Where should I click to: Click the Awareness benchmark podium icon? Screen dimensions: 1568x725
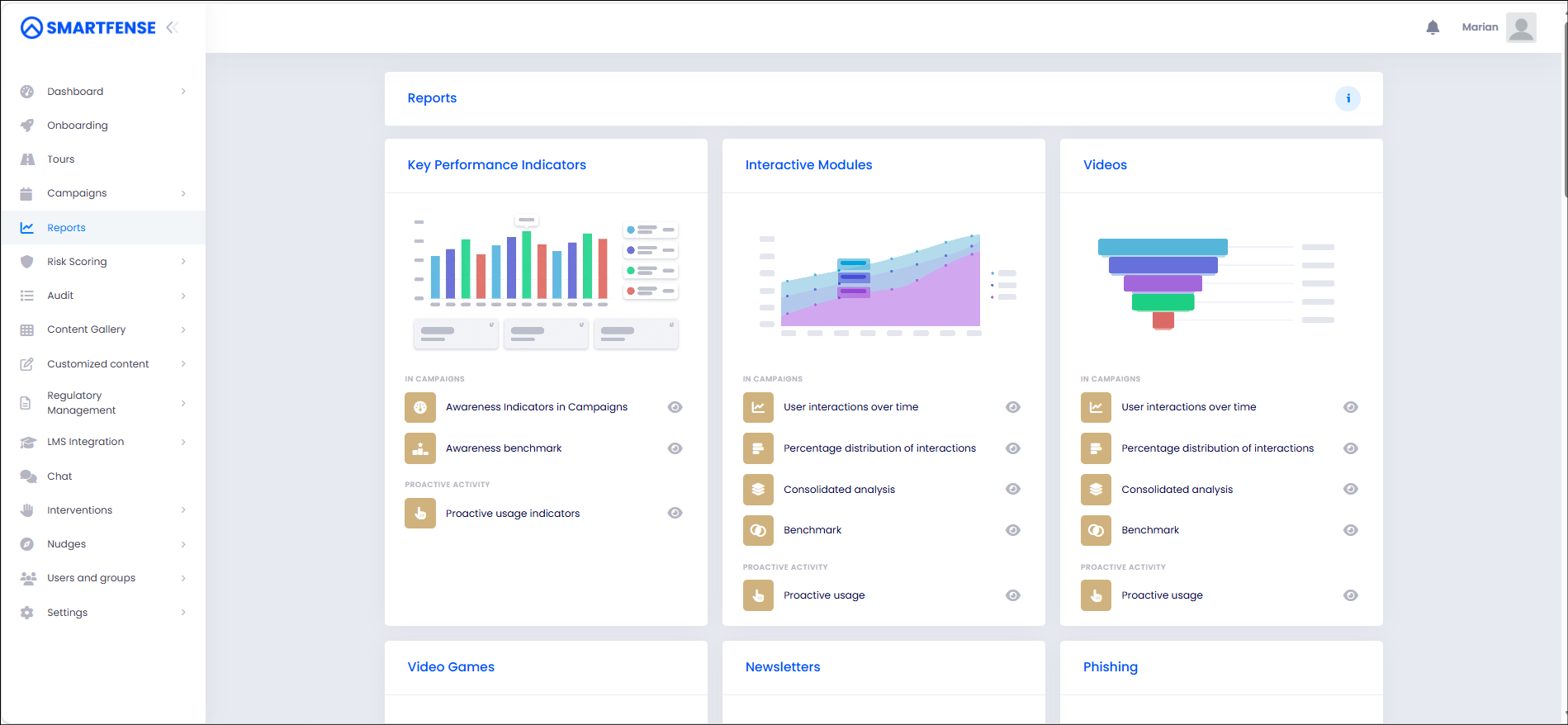pos(420,448)
